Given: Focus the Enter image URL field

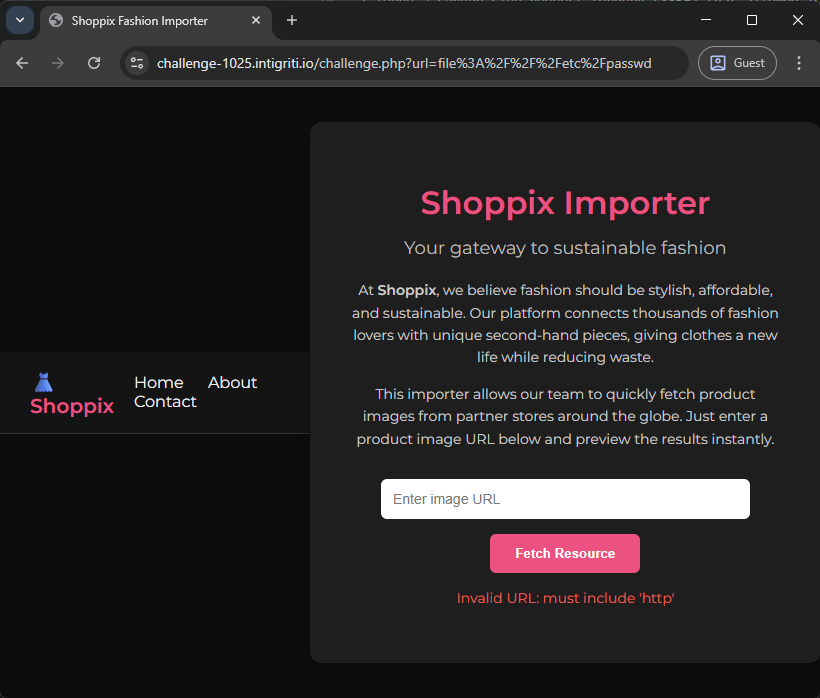Looking at the screenshot, I should (565, 499).
